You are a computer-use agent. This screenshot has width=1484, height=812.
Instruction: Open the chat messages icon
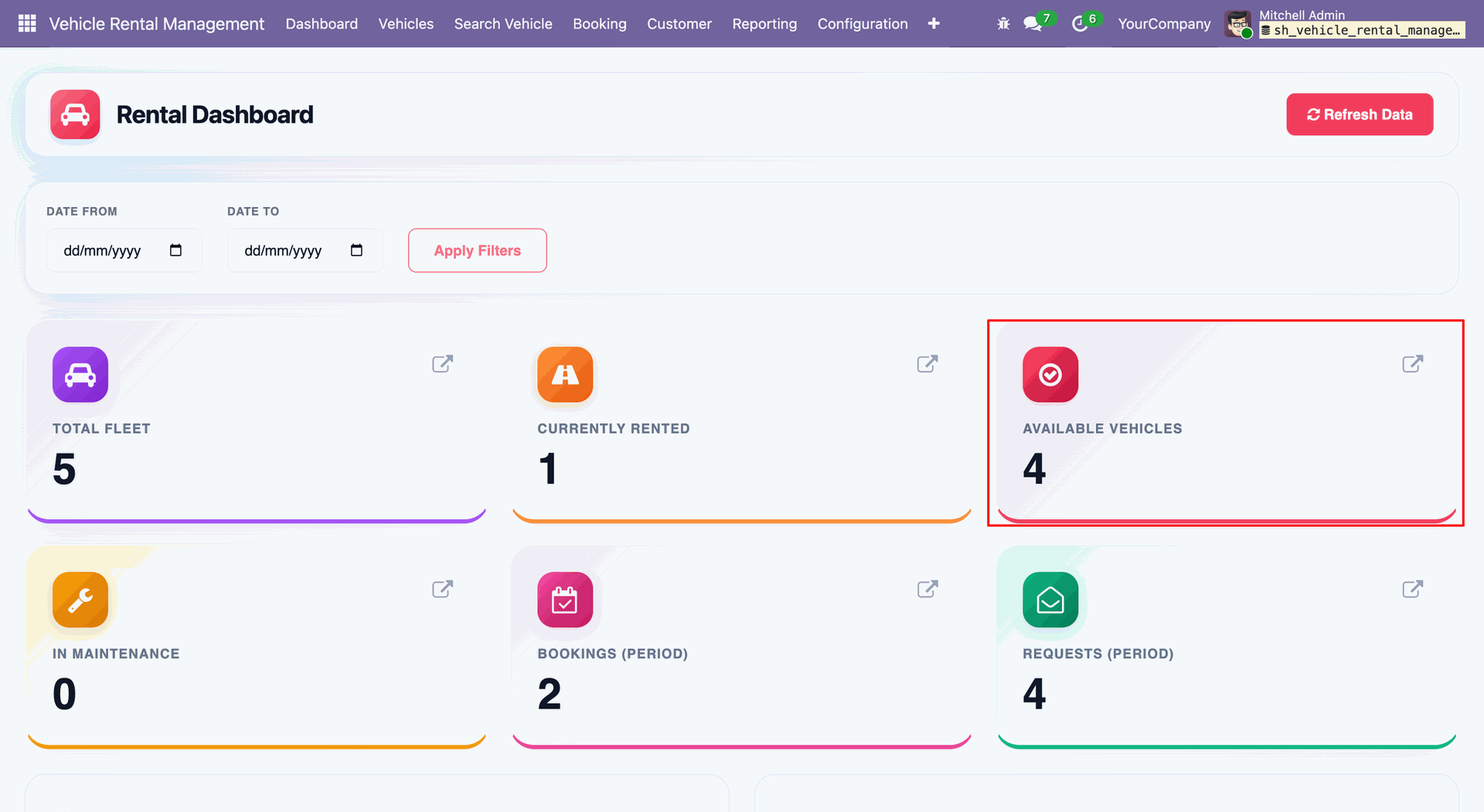[x=1033, y=24]
